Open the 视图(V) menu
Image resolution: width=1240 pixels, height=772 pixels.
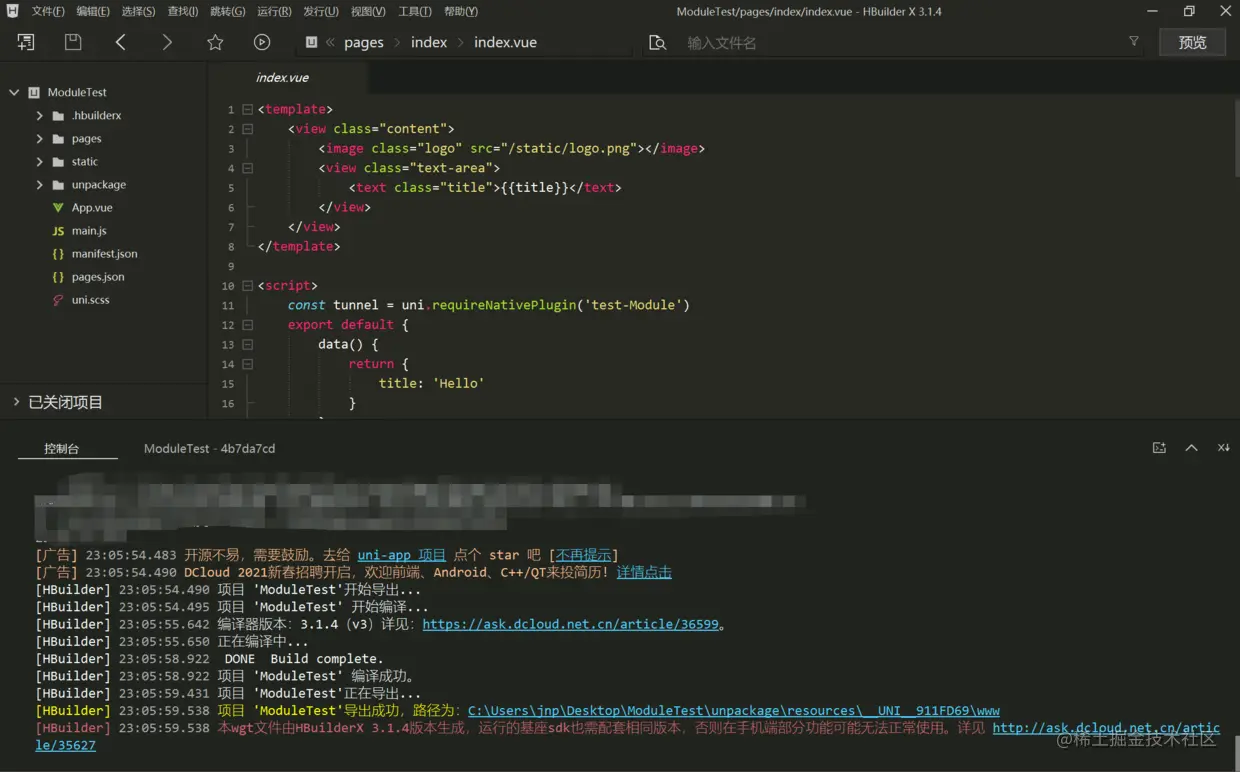click(368, 12)
